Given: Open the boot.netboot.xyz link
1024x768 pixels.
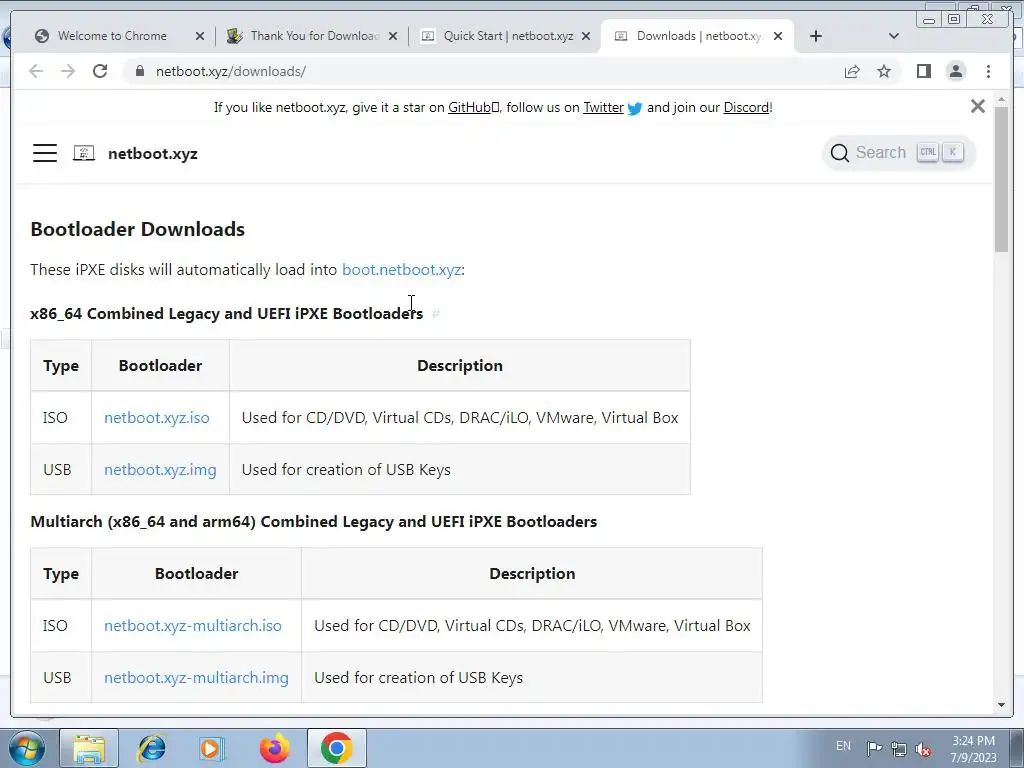Looking at the screenshot, I should pyautogui.click(x=402, y=270).
